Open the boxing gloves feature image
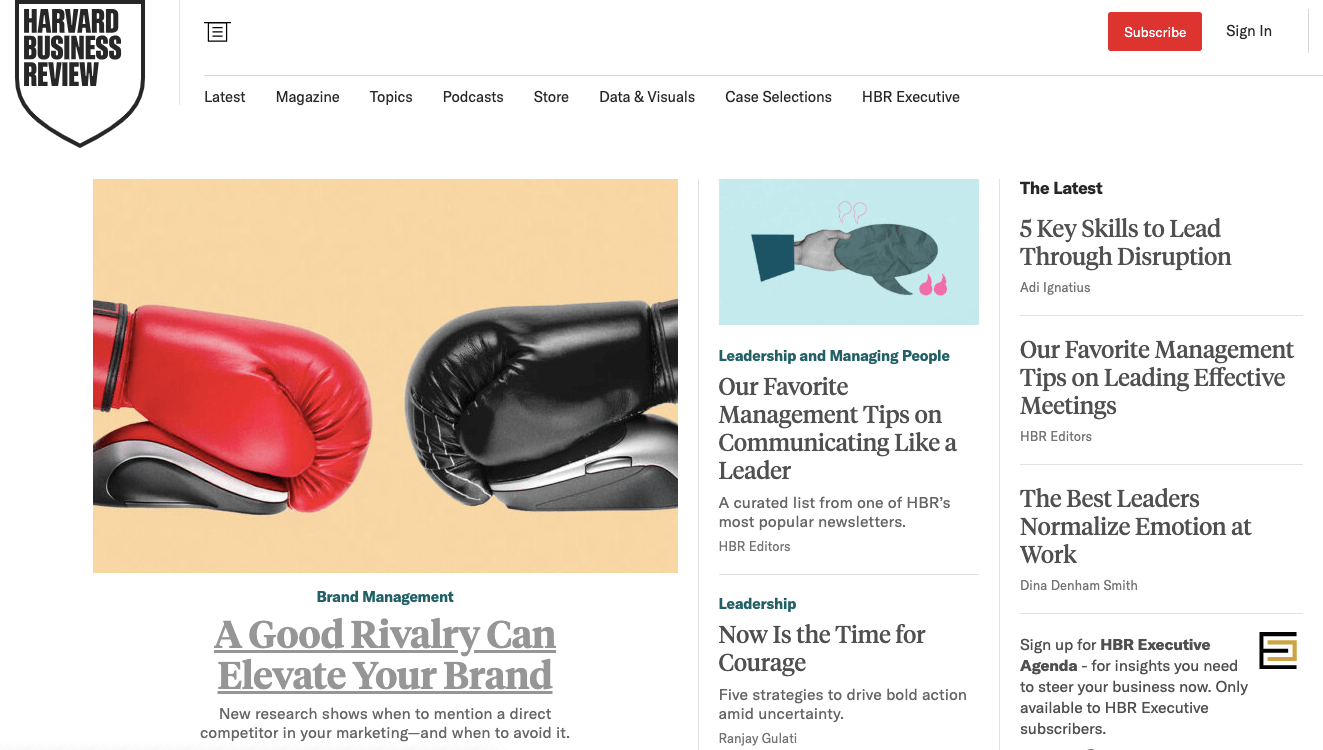The image size is (1323, 750). pos(385,376)
